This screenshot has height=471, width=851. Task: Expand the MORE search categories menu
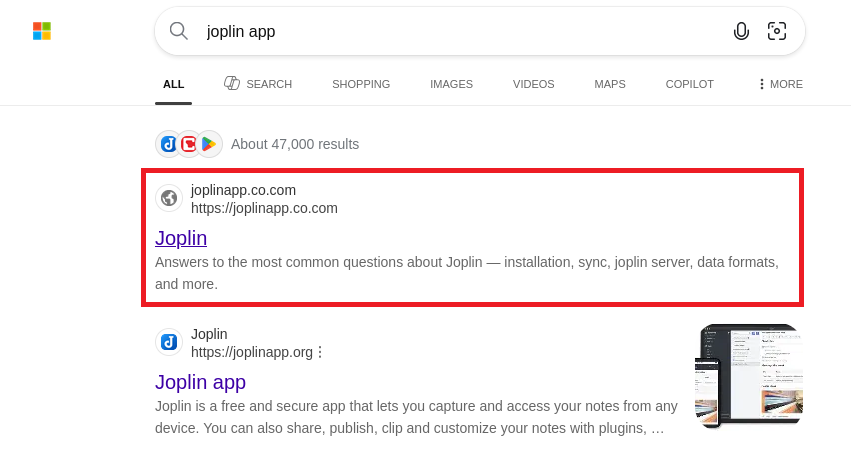(x=780, y=84)
